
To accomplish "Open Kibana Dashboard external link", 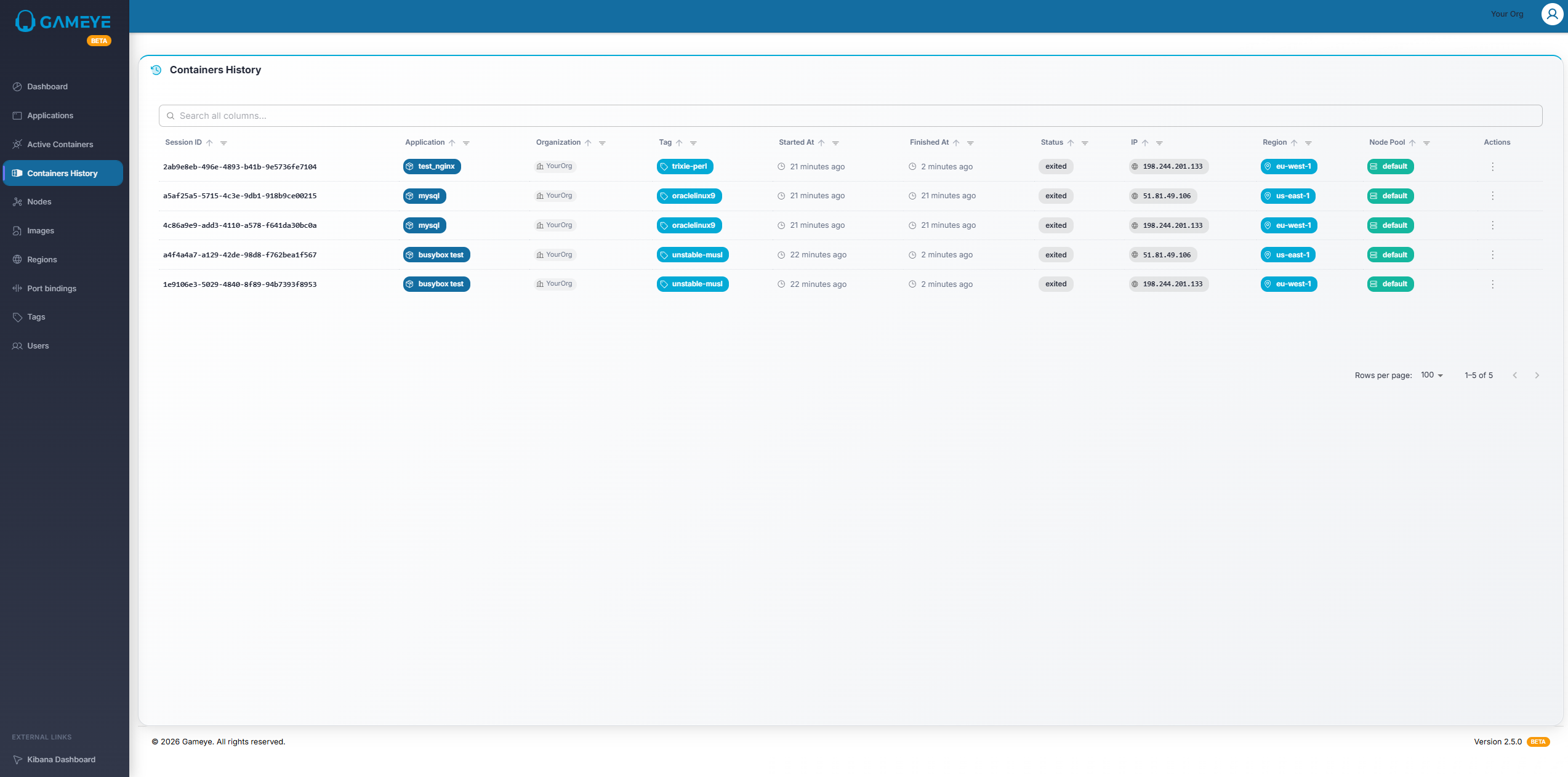I will click(x=61, y=760).
